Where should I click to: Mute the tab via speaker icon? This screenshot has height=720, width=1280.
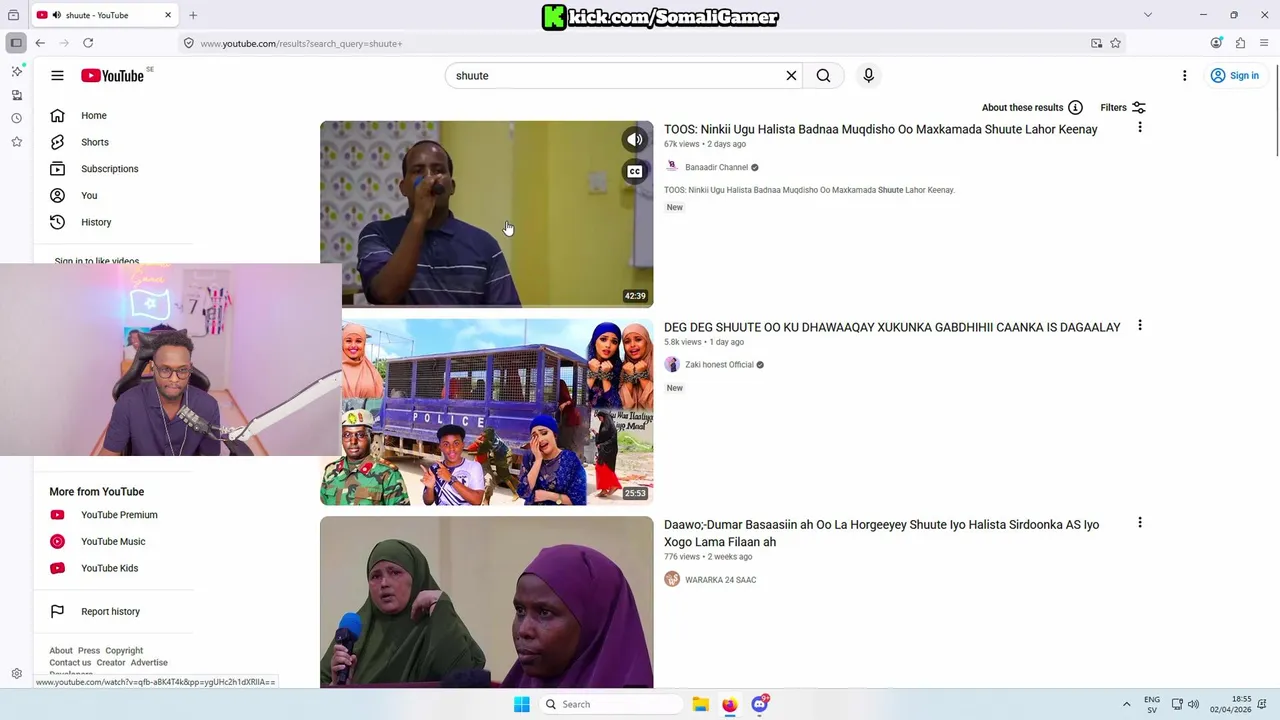[x=56, y=15]
